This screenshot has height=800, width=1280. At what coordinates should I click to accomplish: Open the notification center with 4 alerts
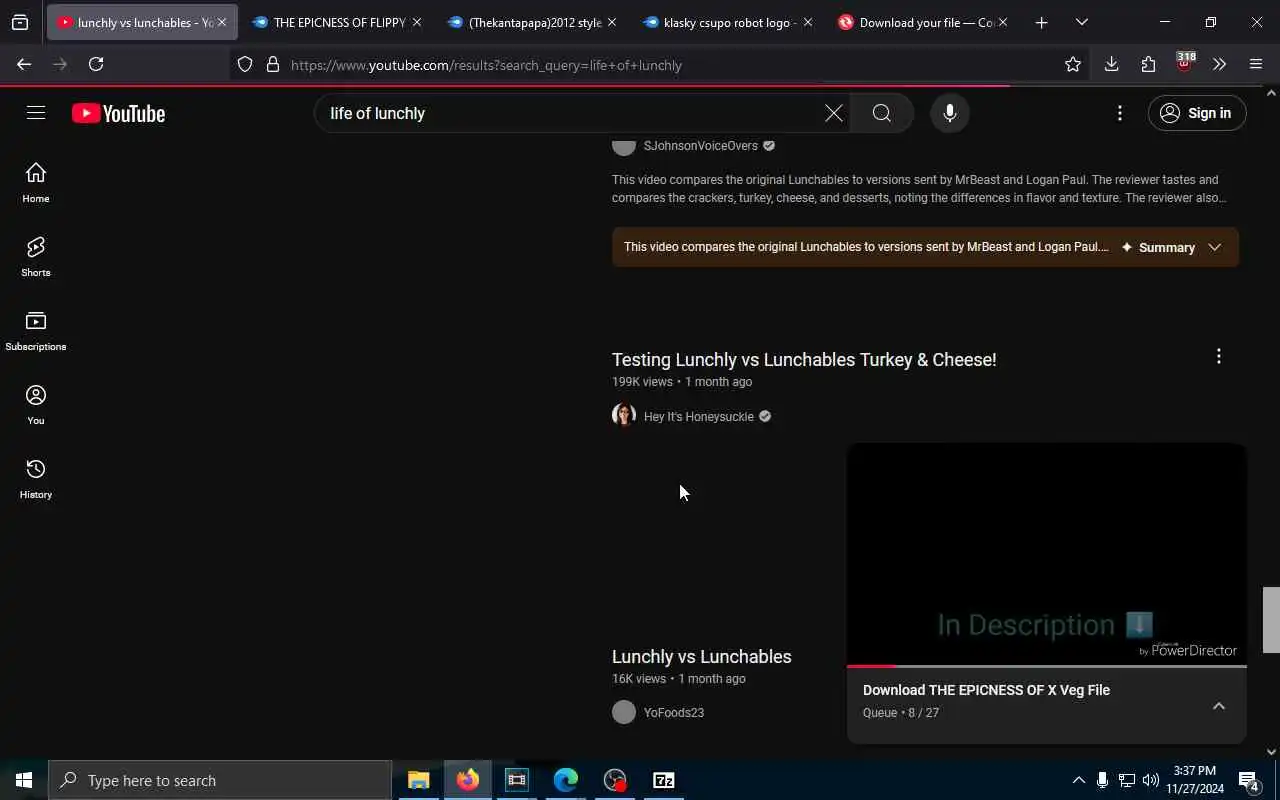[x=1249, y=780]
